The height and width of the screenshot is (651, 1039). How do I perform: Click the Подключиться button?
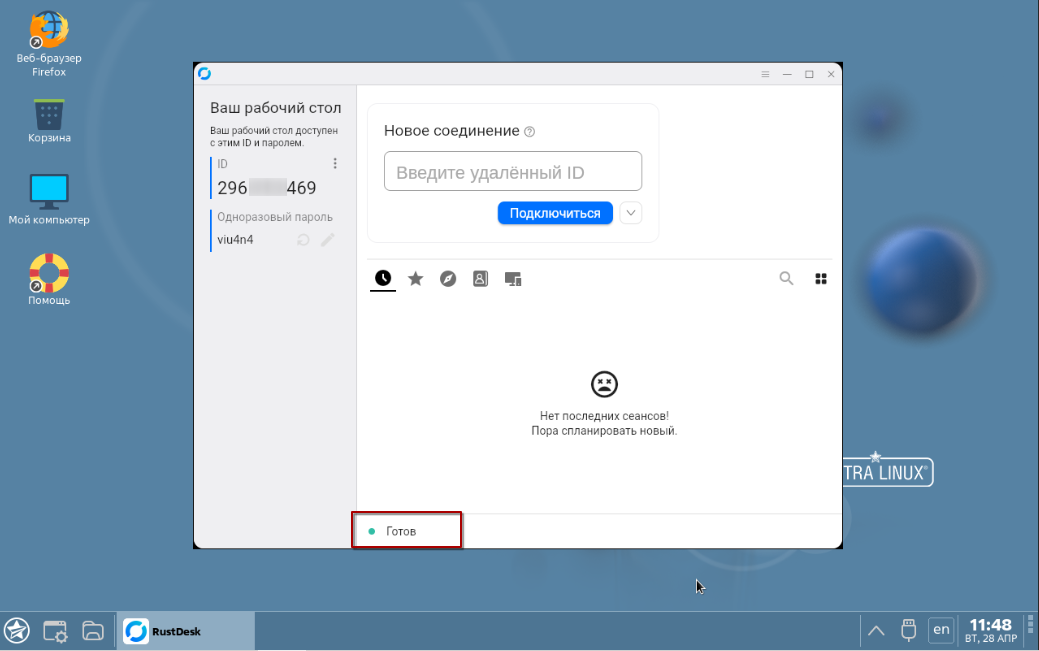point(555,213)
